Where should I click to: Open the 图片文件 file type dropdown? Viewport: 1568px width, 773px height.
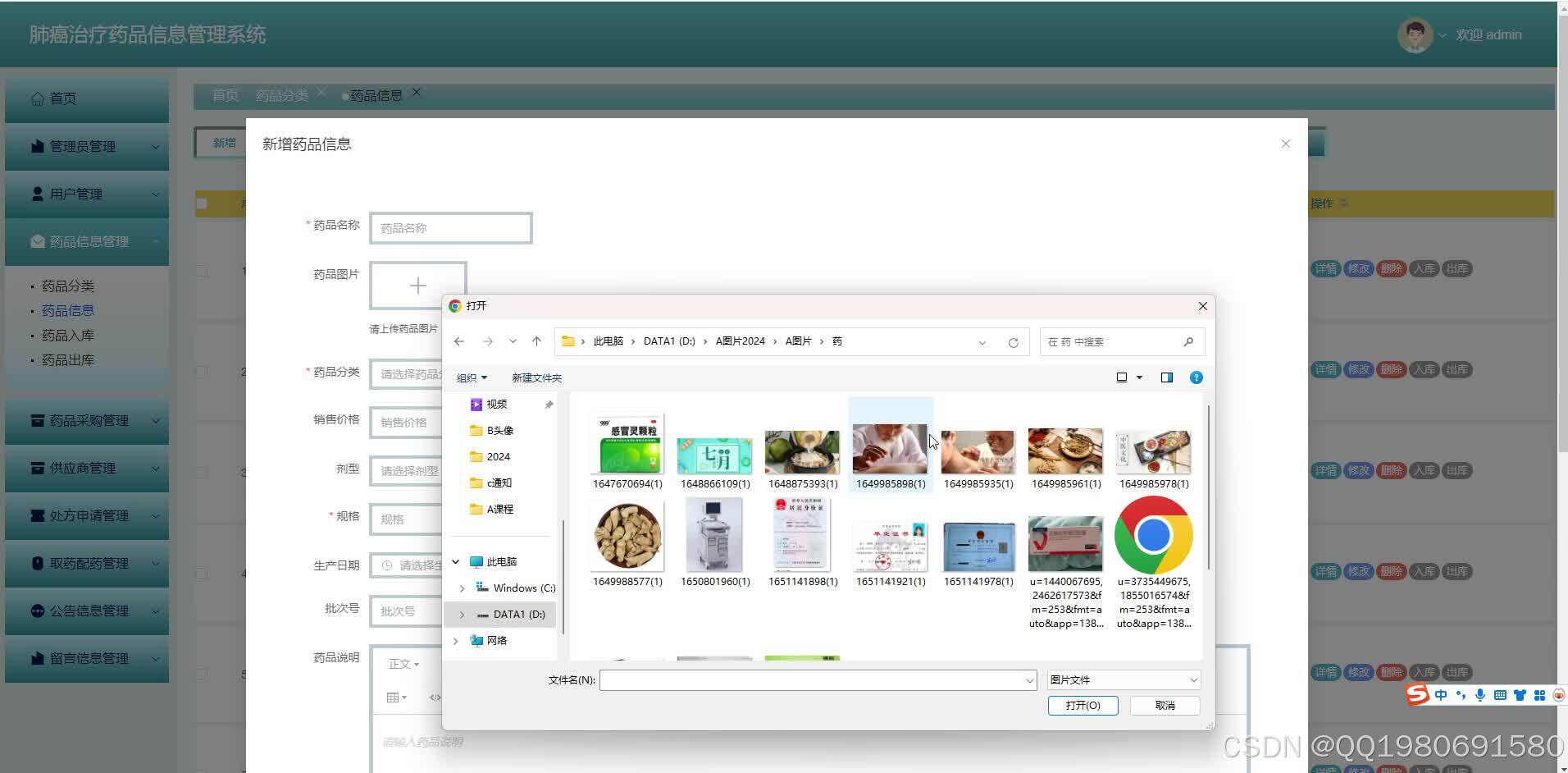pos(1124,679)
